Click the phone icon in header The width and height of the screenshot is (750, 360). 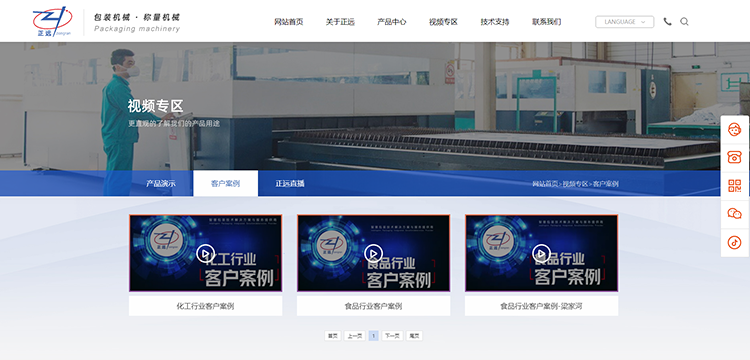[x=667, y=22]
